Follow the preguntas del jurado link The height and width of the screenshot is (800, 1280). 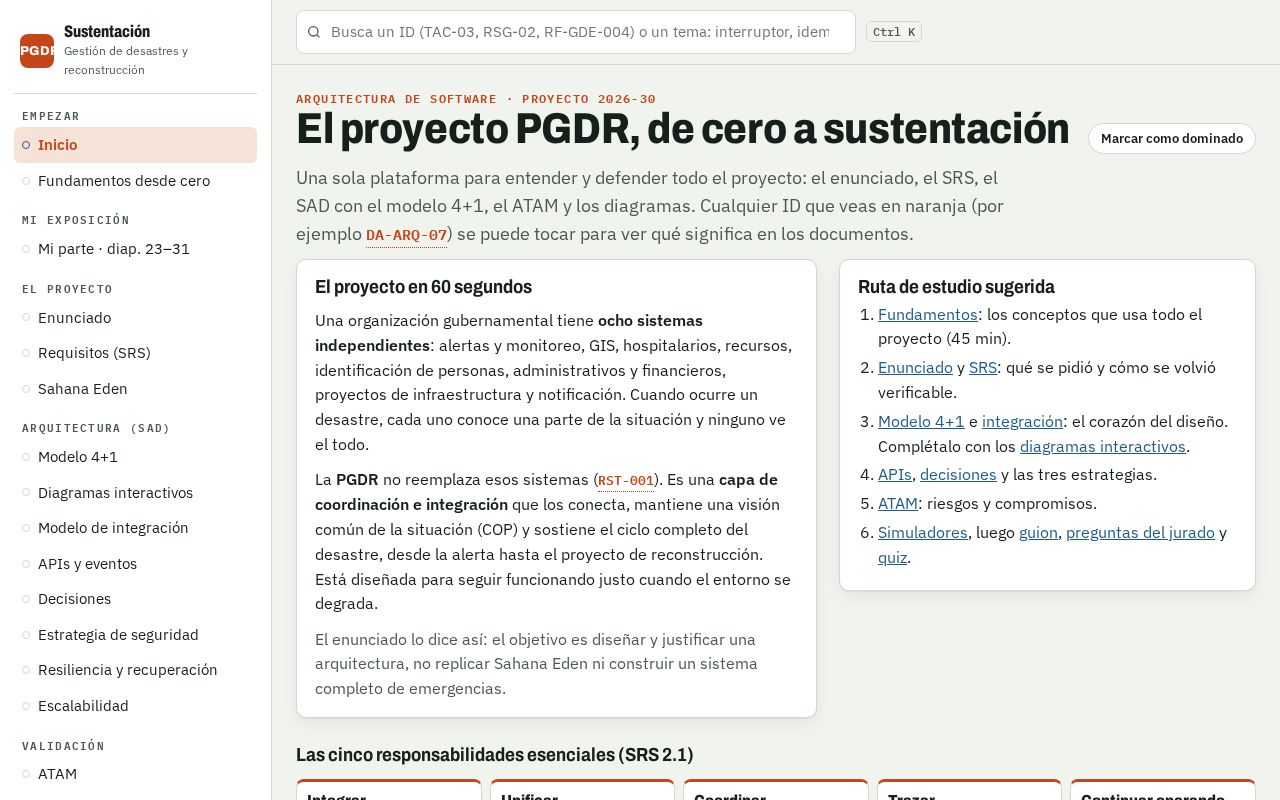1140,533
